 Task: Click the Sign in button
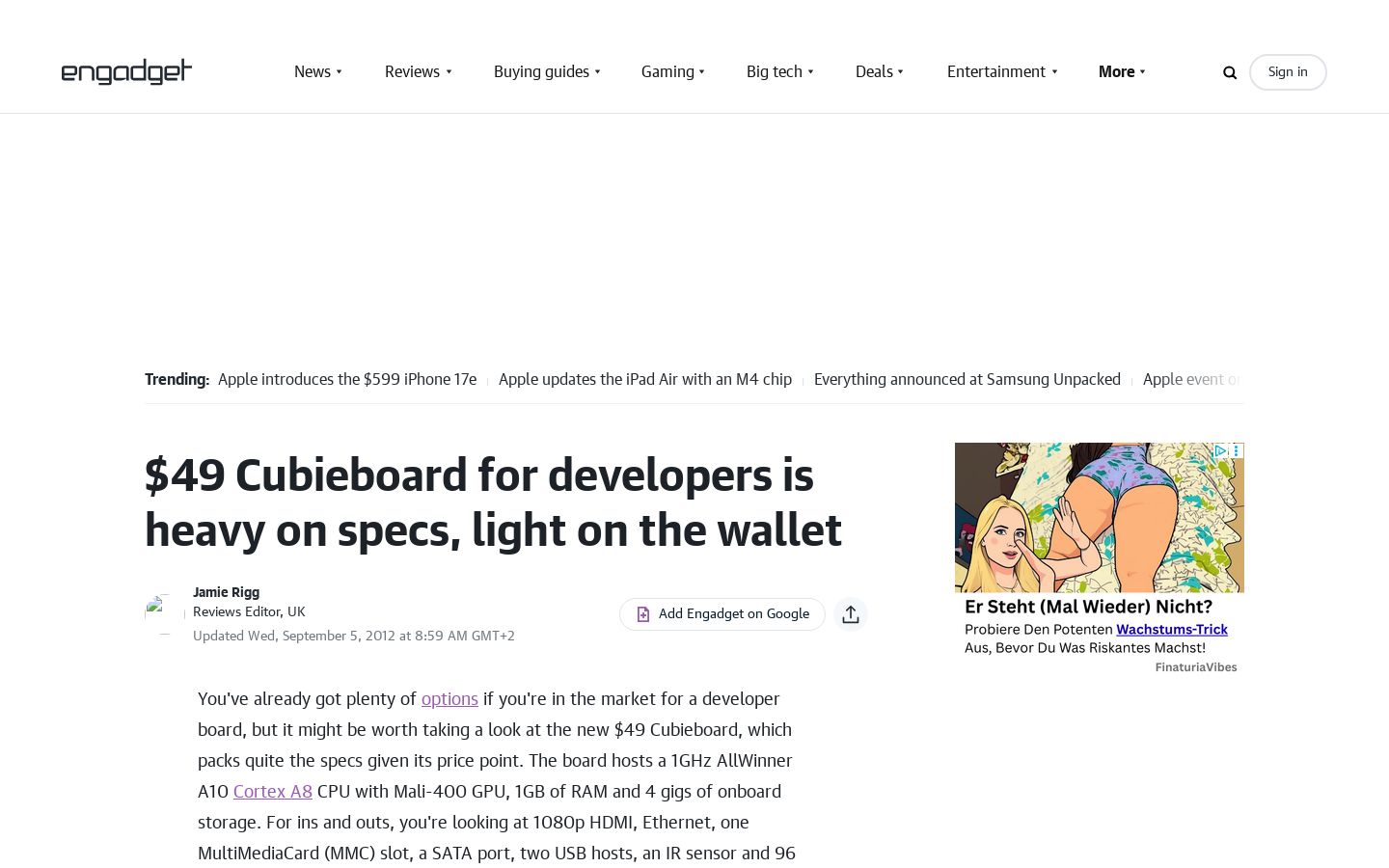click(1288, 72)
